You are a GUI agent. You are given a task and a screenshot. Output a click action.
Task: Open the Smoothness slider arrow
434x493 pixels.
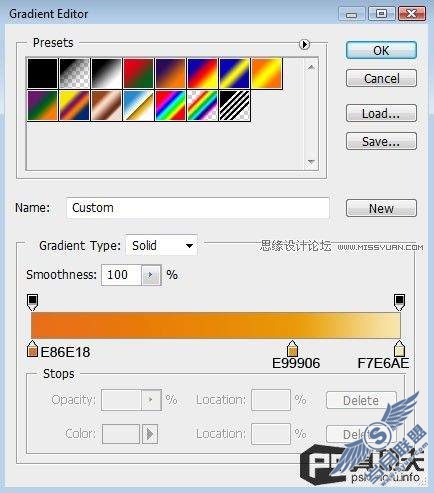pos(151,275)
